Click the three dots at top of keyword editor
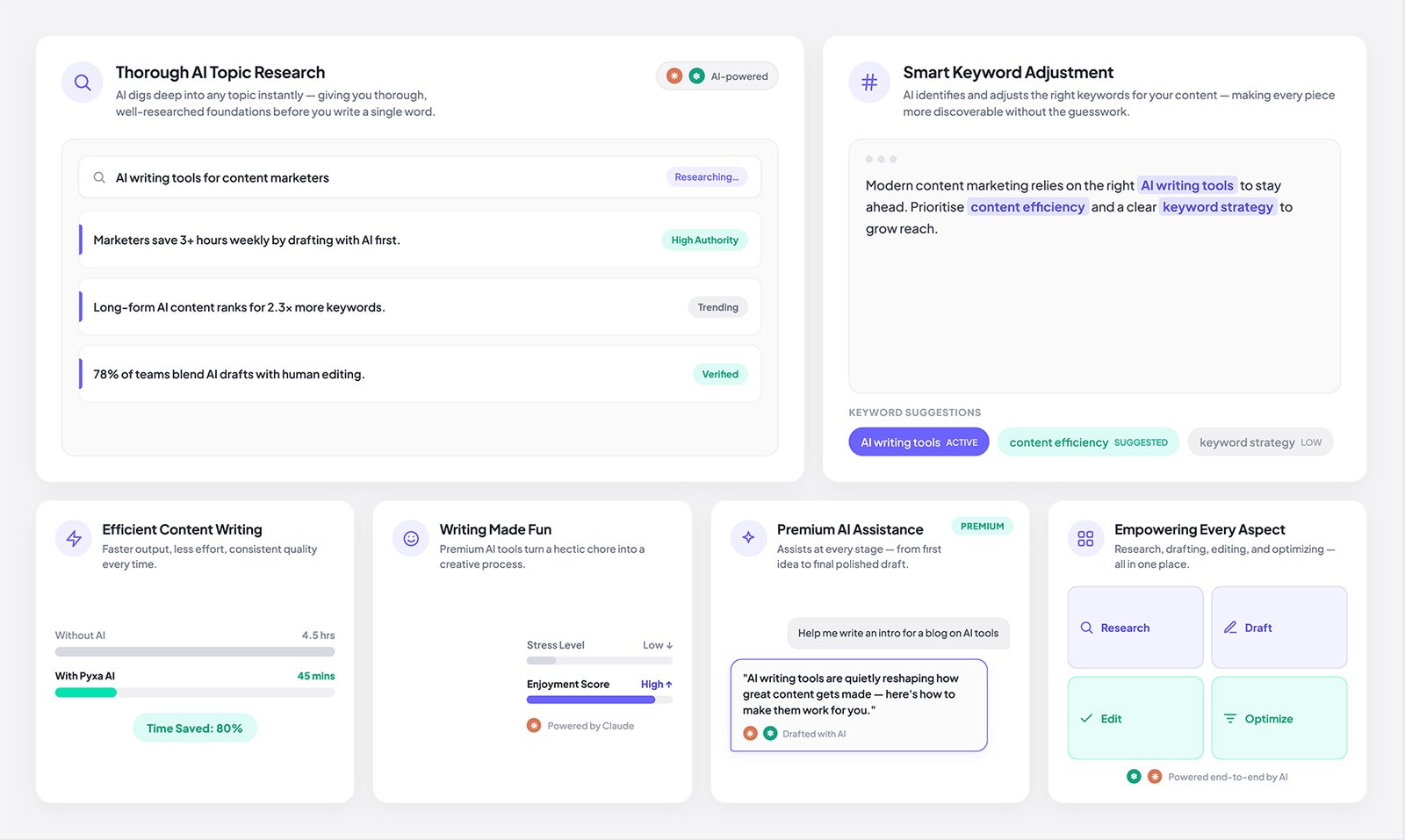1405x840 pixels. (881, 159)
